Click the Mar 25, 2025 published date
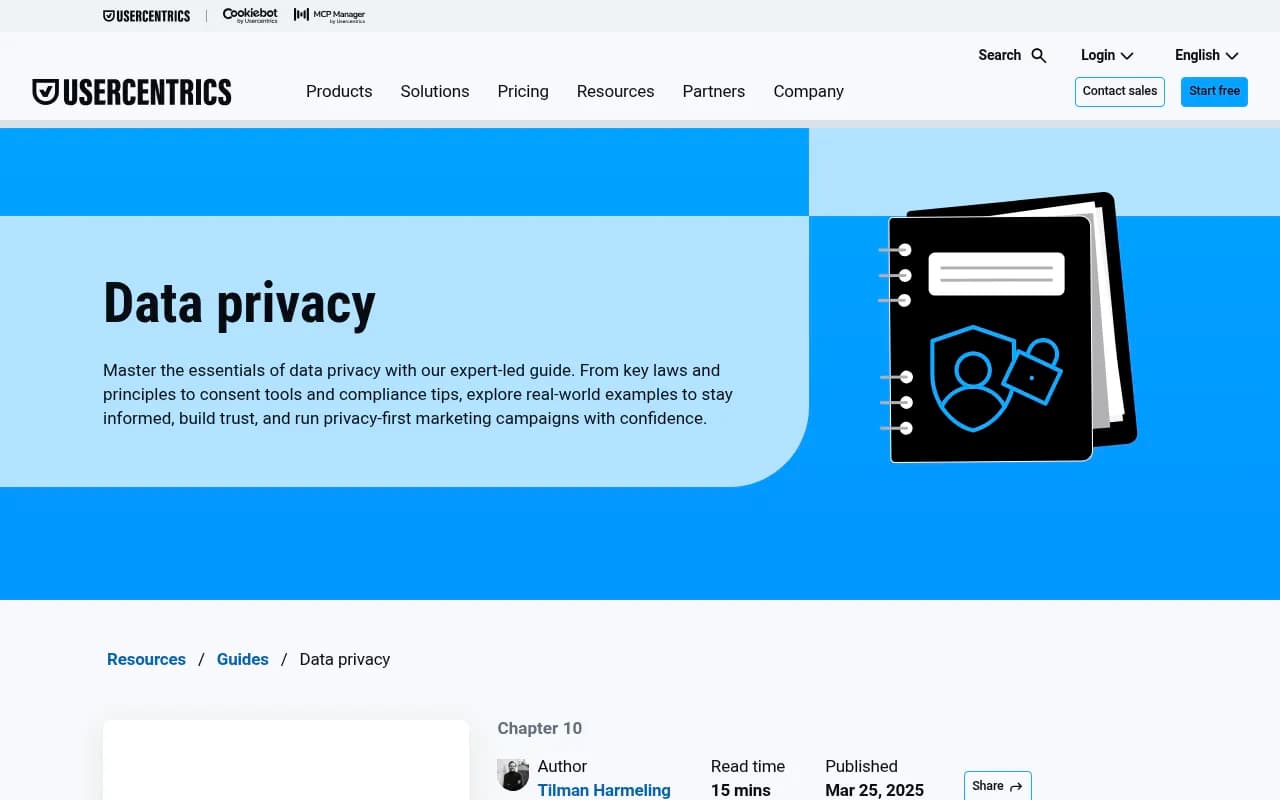Screen dimensions: 1280x800 (x=874, y=790)
